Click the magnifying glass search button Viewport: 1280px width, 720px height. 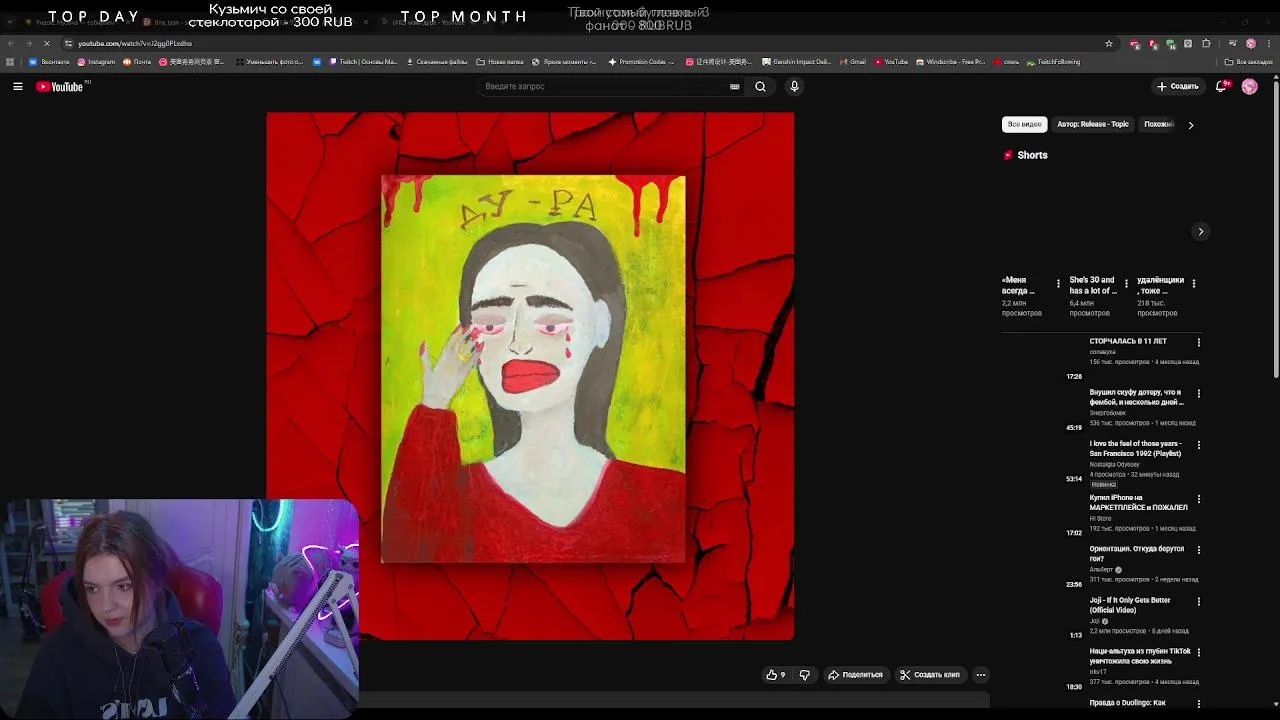760,87
